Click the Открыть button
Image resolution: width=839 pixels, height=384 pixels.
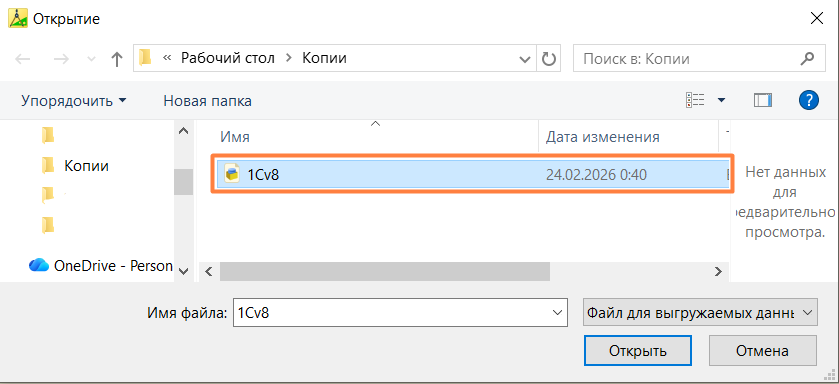click(638, 351)
